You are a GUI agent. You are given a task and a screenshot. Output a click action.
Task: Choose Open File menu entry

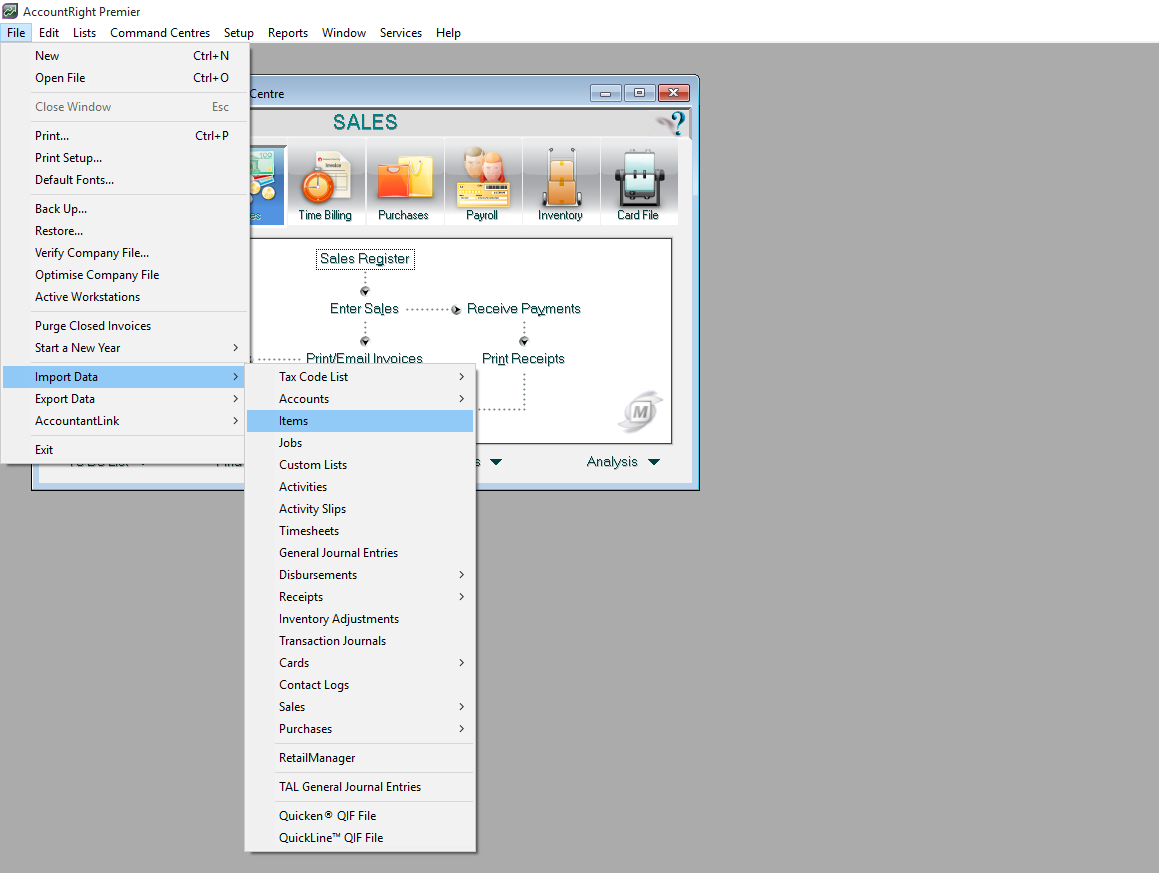(124, 78)
